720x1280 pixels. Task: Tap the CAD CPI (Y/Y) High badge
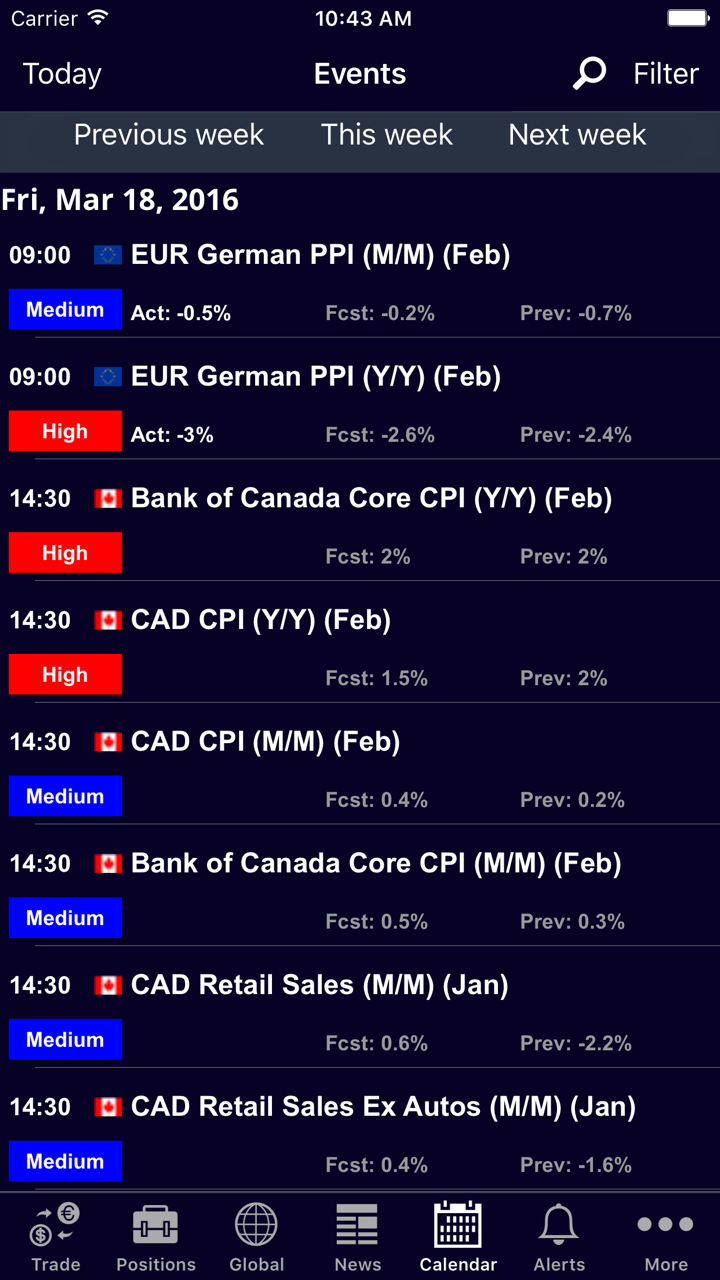click(65, 675)
